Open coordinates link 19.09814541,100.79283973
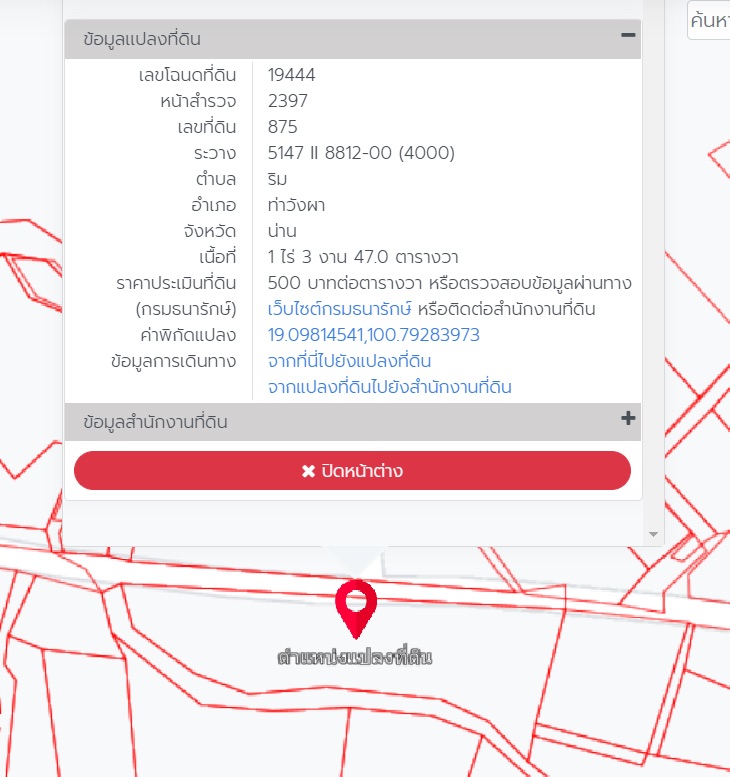This screenshot has width=730, height=777. click(x=374, y=335)
